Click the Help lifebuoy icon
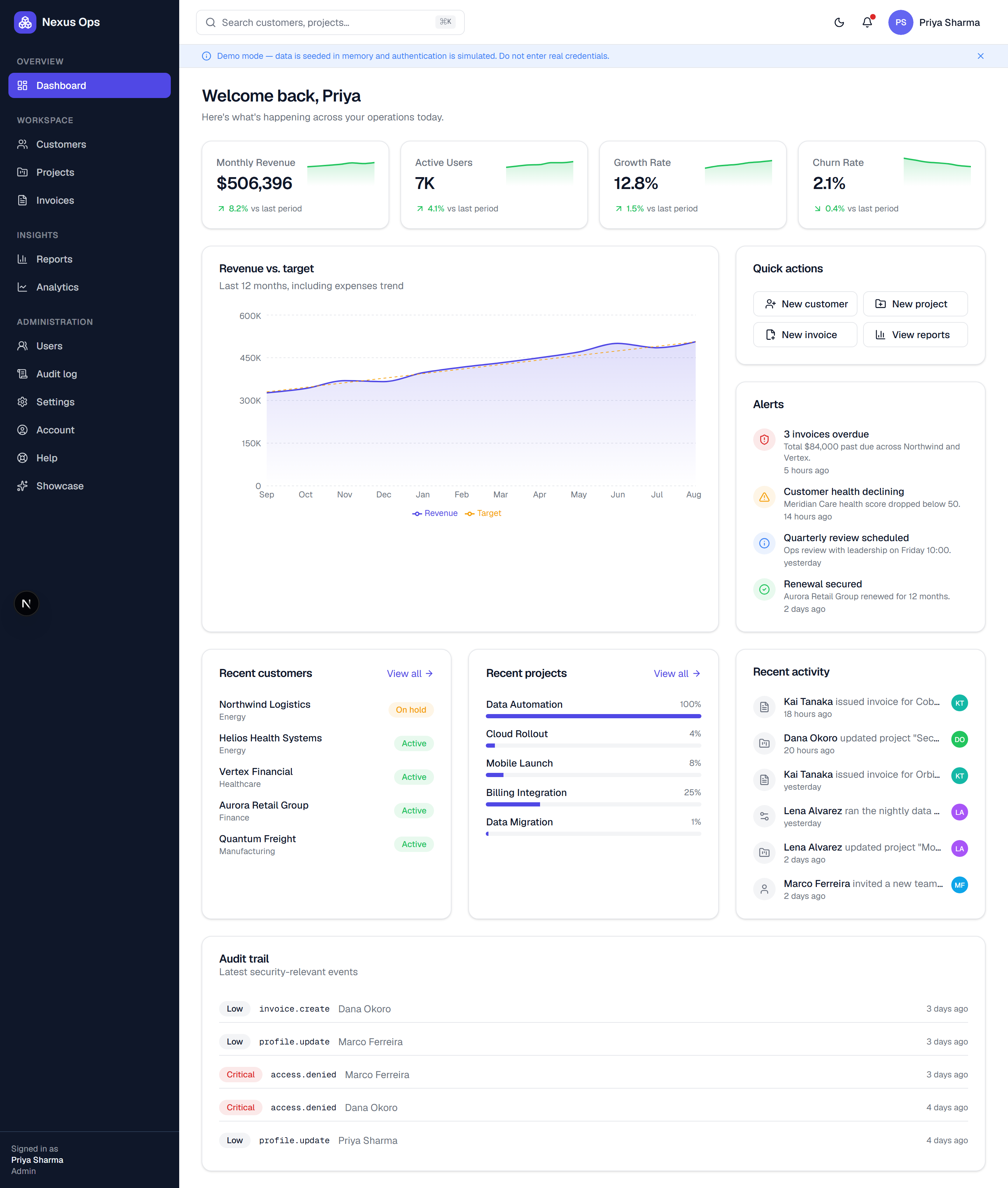The width and height of the screenshot is (1008, 1188). coord(22,458)
